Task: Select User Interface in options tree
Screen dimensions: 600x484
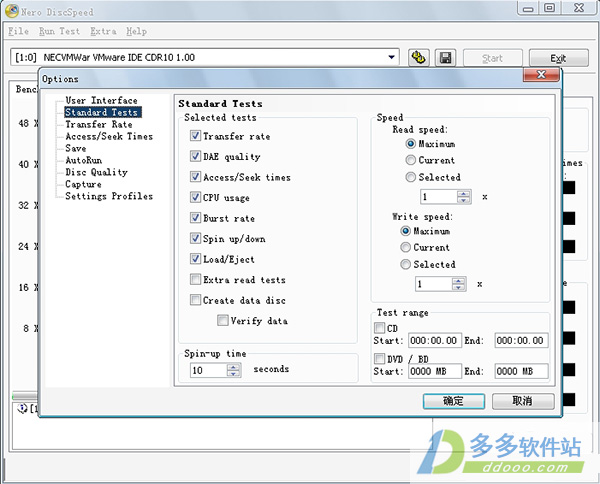Action: point(101,100)
